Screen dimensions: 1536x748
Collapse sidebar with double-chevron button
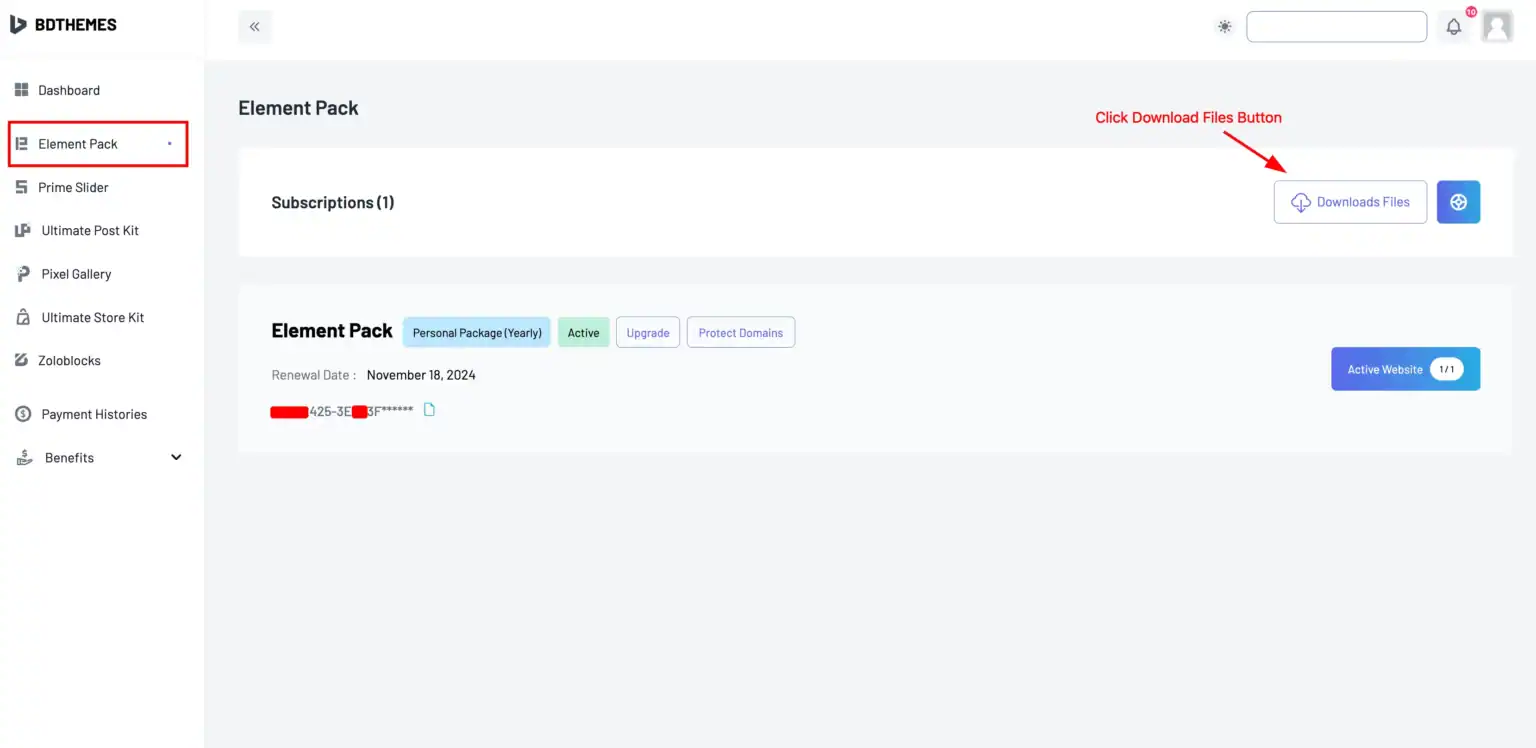255,27
